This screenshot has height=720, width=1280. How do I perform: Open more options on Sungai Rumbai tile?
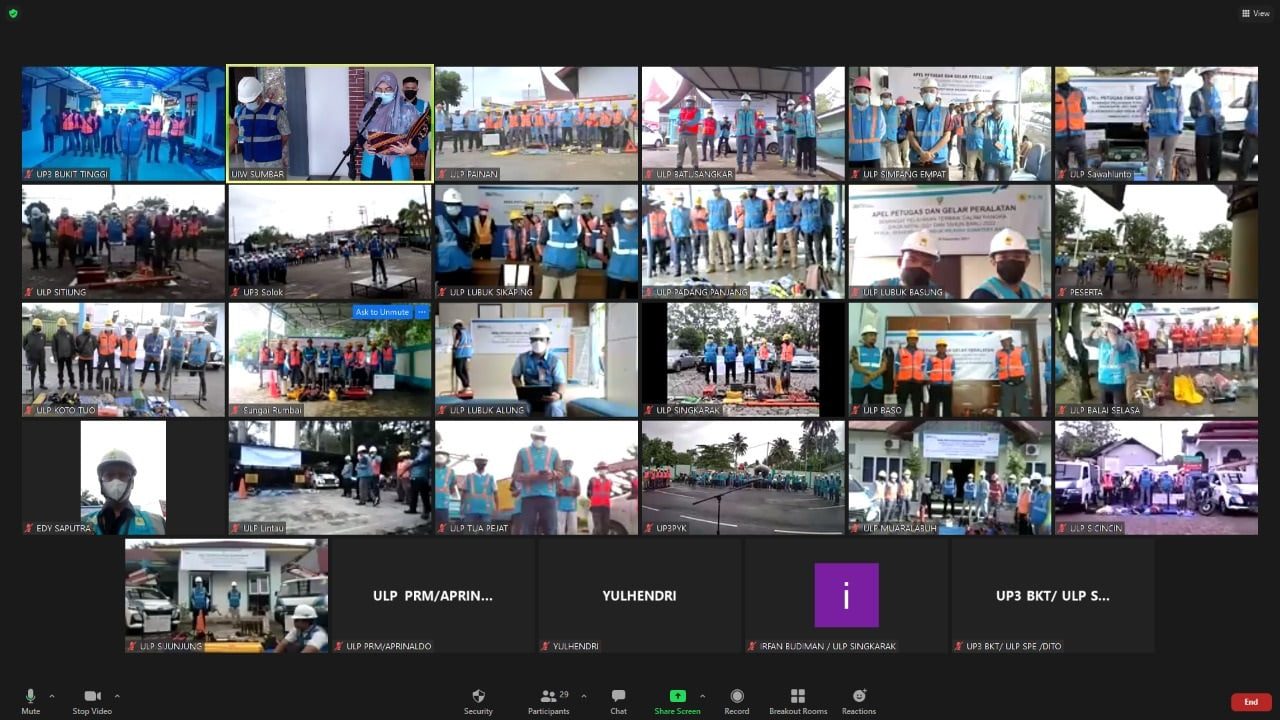tap(422, 312)
